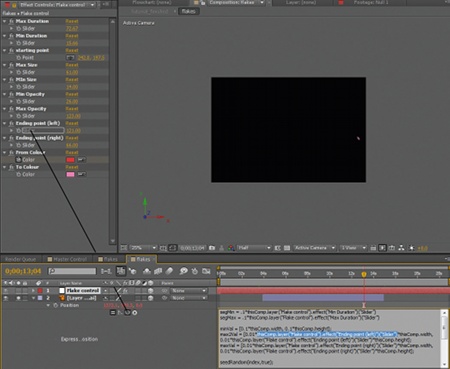Image resolution: width=450 pixels, height=369 pixels.
Task: Click the current time display 0;00;13;04 in the timeline
Action: pyautogui.click(x=23, y=271)
